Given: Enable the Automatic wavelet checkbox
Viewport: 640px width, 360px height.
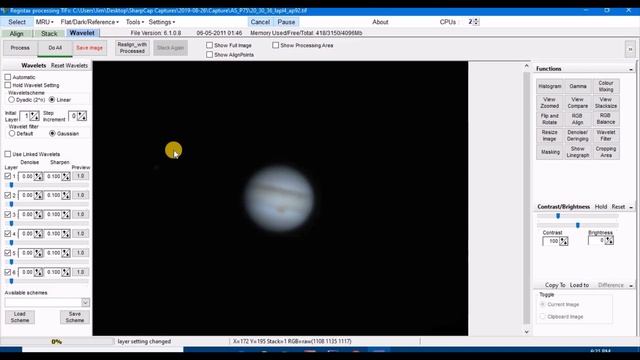Looking at the screenshot, I should pyautogui.click(x=8, y=77).
